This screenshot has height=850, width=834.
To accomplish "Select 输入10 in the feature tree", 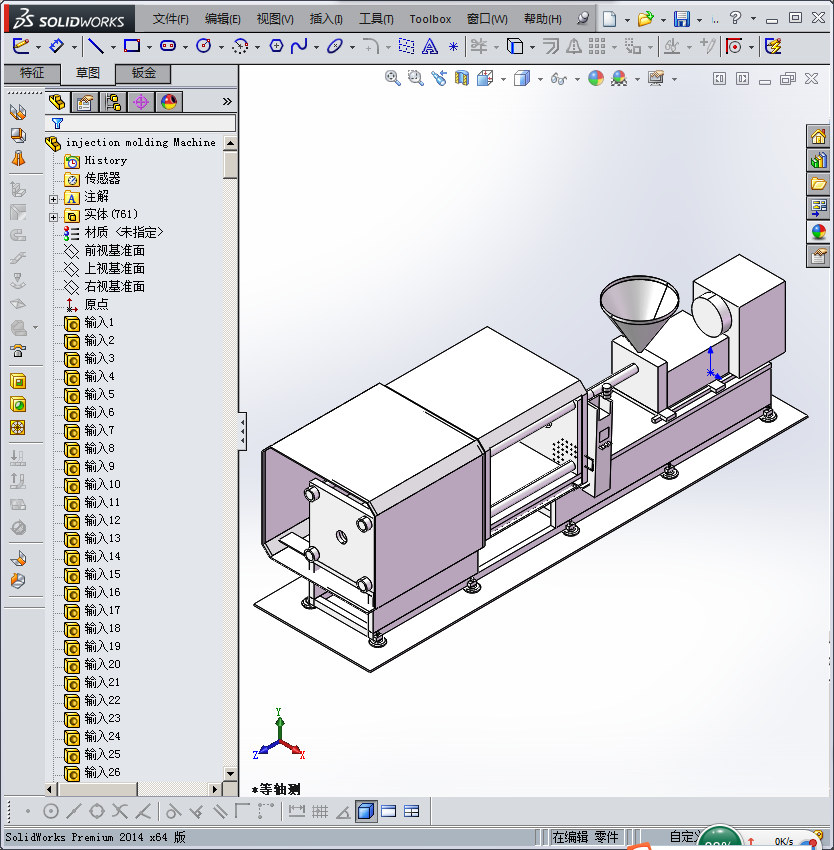I will point(102,485).
